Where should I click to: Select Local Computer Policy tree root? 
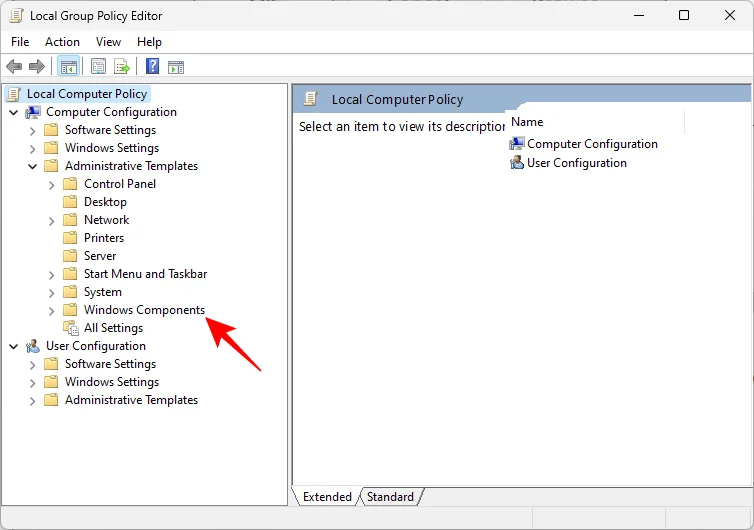(x=87, y=94)
